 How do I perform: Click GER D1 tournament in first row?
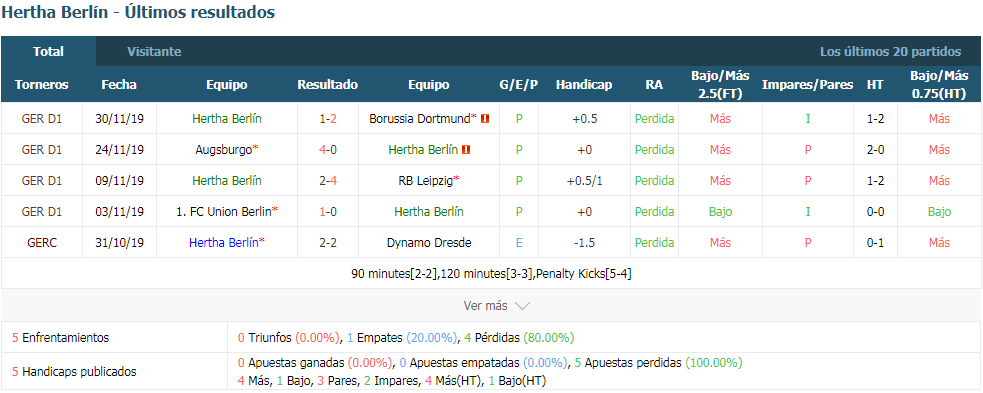[x=42, y=118]
